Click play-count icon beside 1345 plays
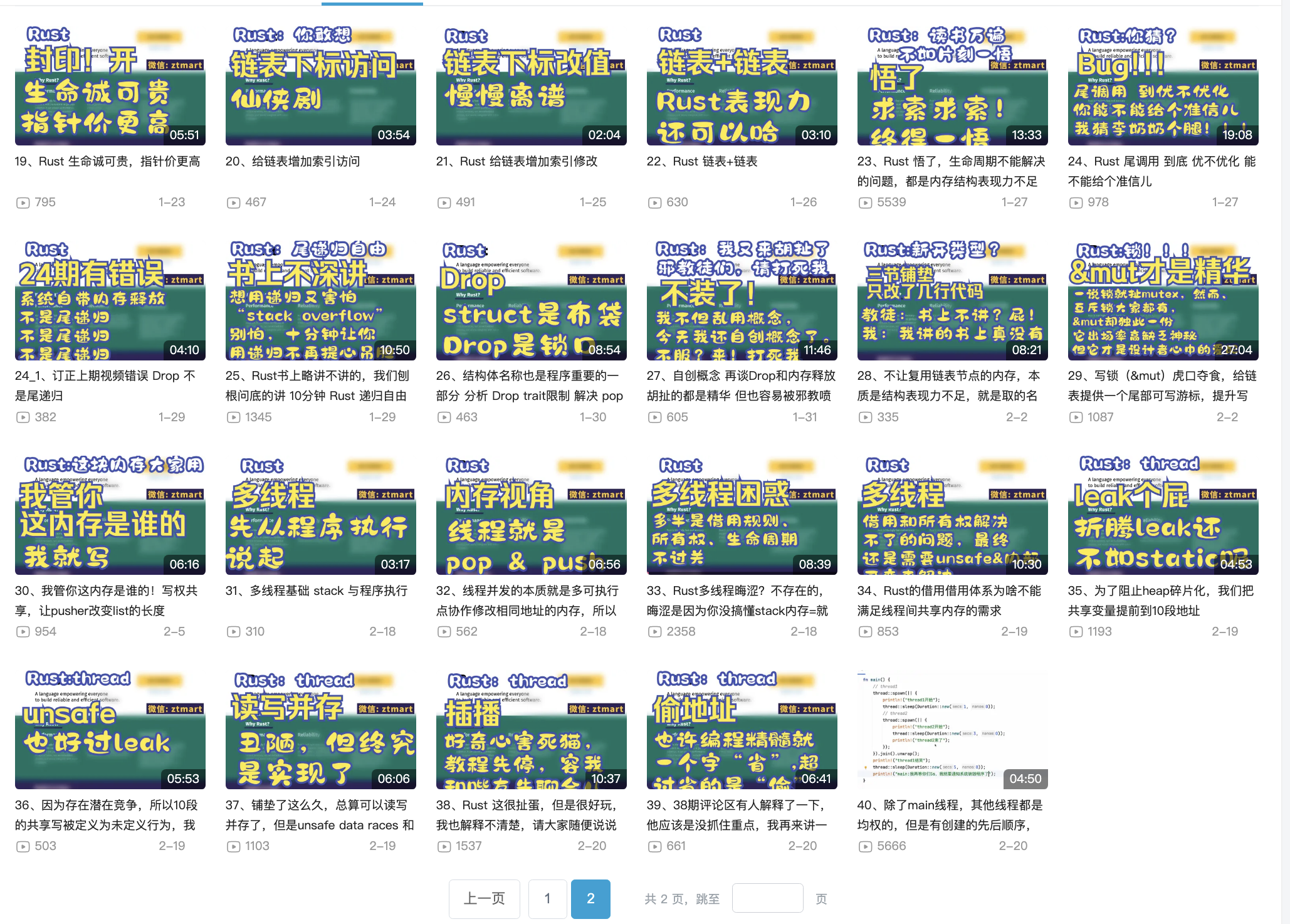The width and height of the screenshot is (1290, 924). [x=233, y=417]
